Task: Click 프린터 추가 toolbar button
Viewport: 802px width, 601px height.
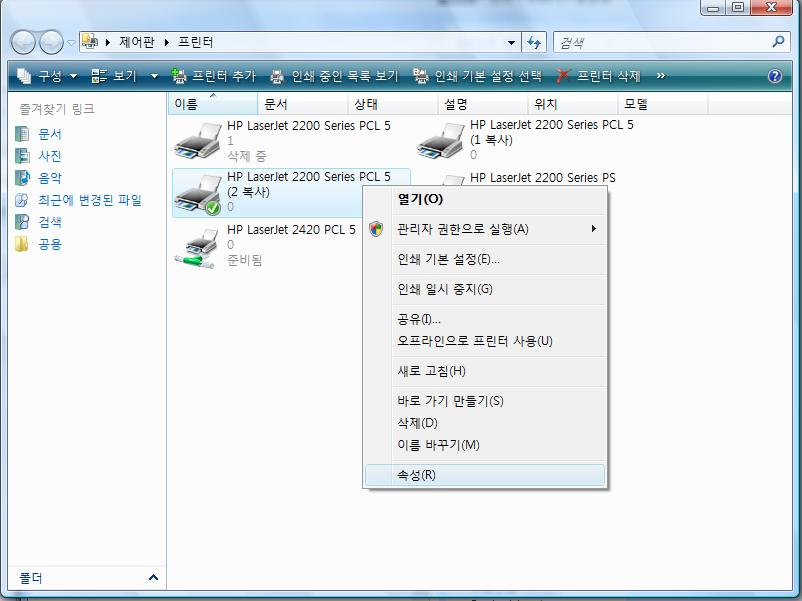Action: pos(213,76)
